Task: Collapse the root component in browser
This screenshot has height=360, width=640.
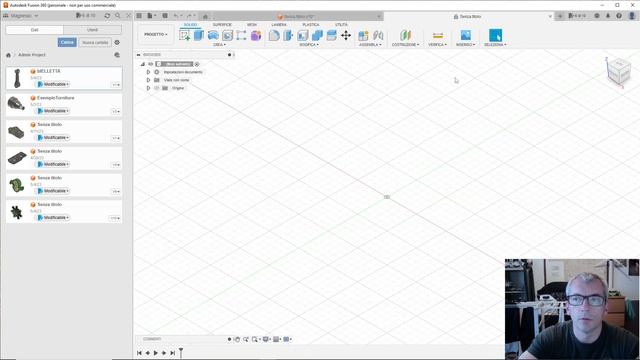Action: [143, 64]
